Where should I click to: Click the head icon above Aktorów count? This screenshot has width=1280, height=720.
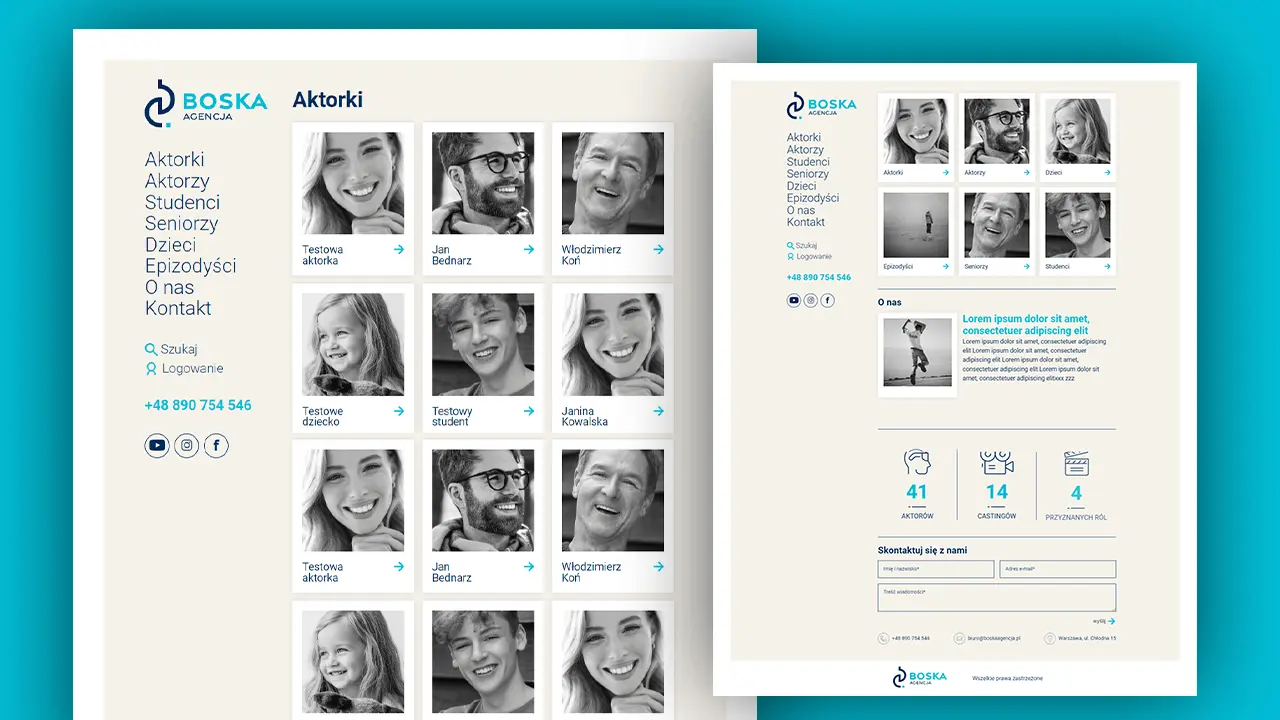(917, 463)
